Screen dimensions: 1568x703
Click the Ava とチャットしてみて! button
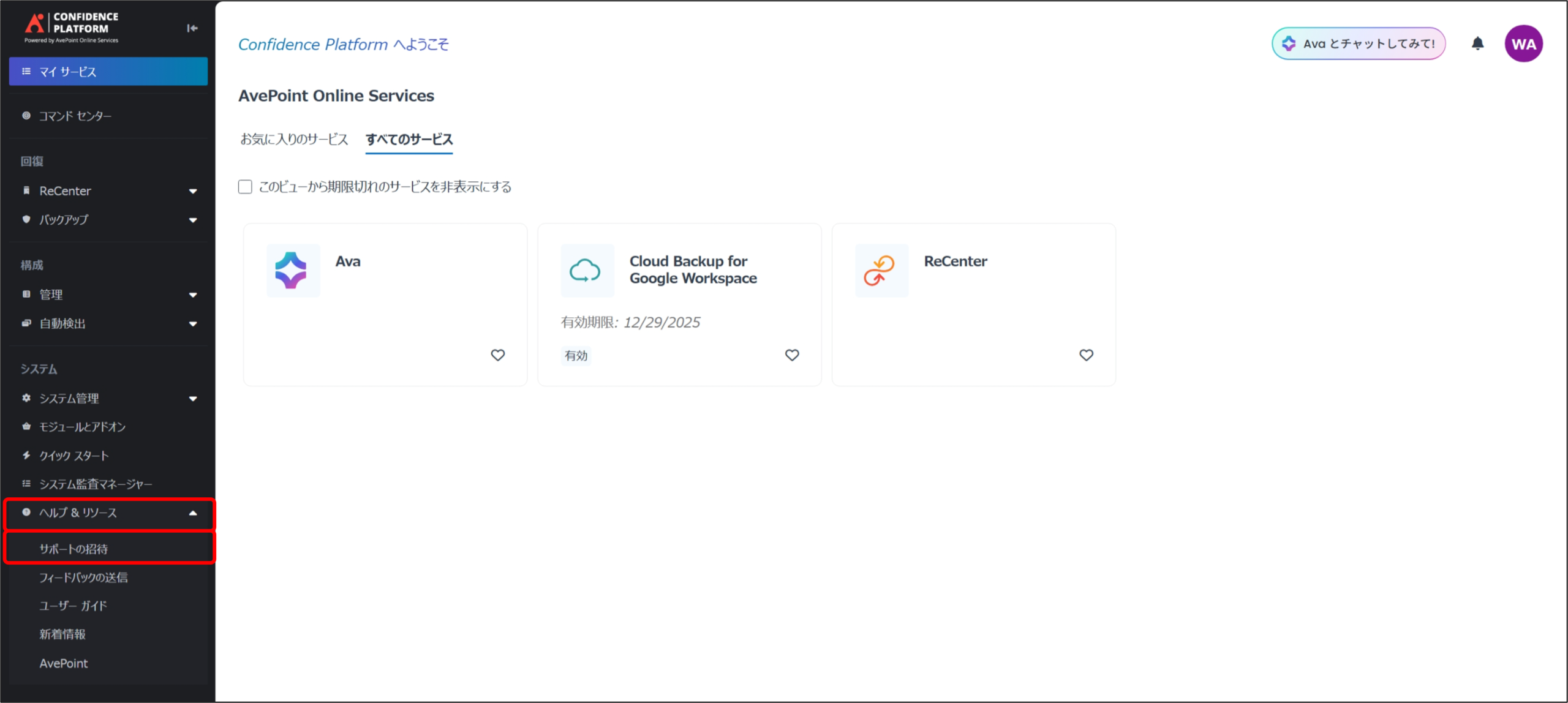(1358, 43)
